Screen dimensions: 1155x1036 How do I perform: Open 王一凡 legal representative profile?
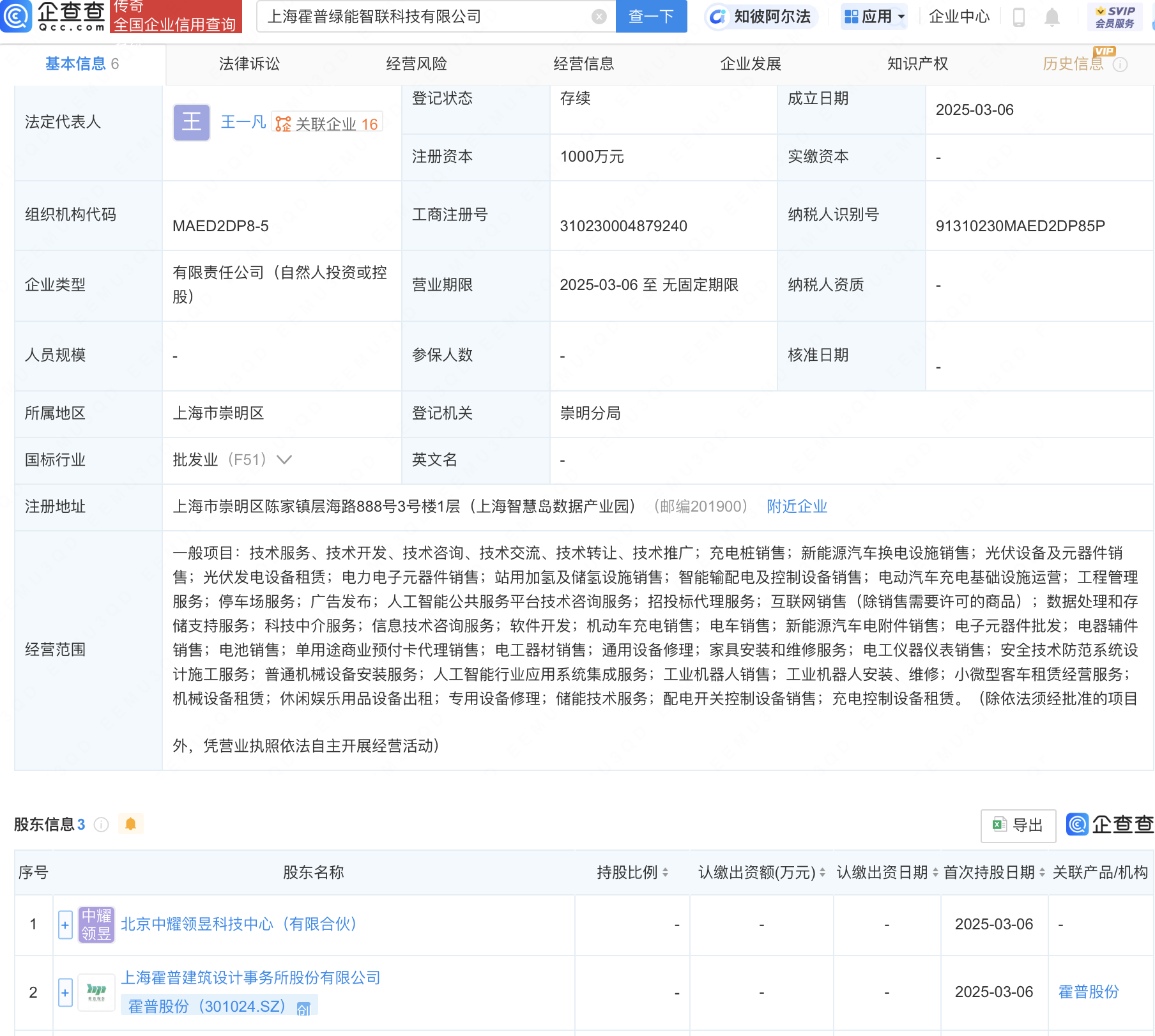[x=243, y=122]
